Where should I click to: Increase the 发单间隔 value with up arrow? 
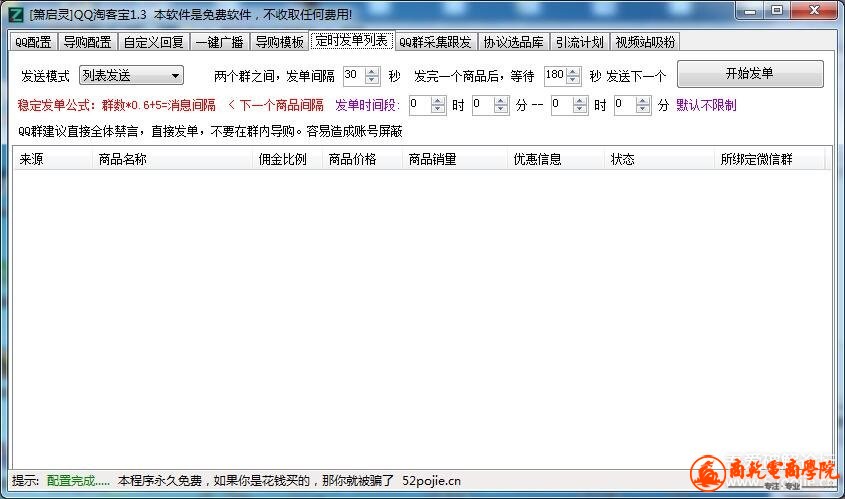372,72
